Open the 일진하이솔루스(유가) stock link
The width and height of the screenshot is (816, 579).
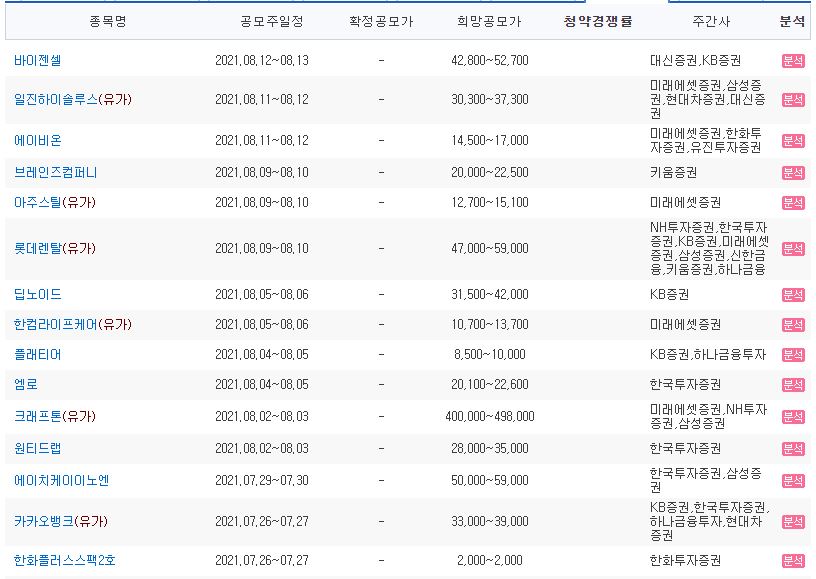coord(73,99)
